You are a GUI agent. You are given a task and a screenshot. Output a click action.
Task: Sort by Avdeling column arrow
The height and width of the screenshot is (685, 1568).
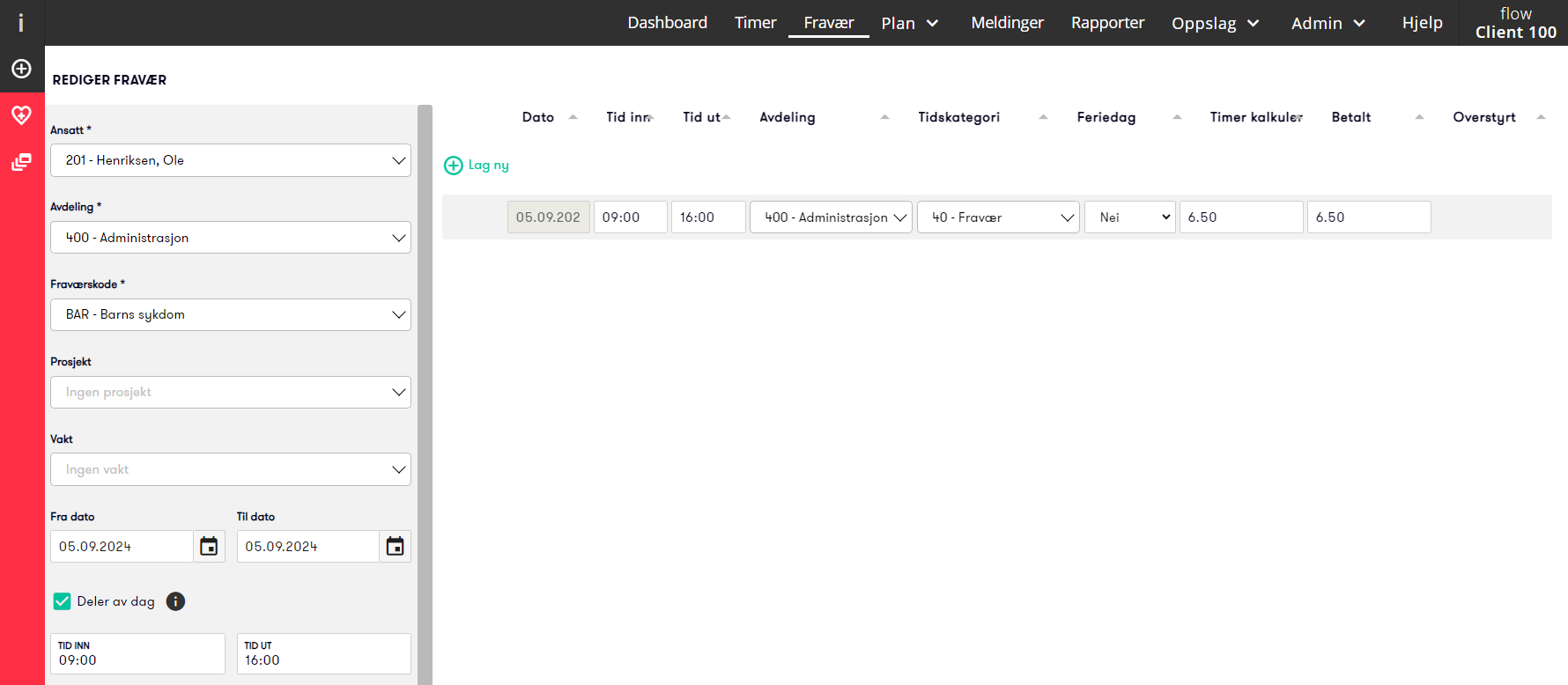click(884, 117)
